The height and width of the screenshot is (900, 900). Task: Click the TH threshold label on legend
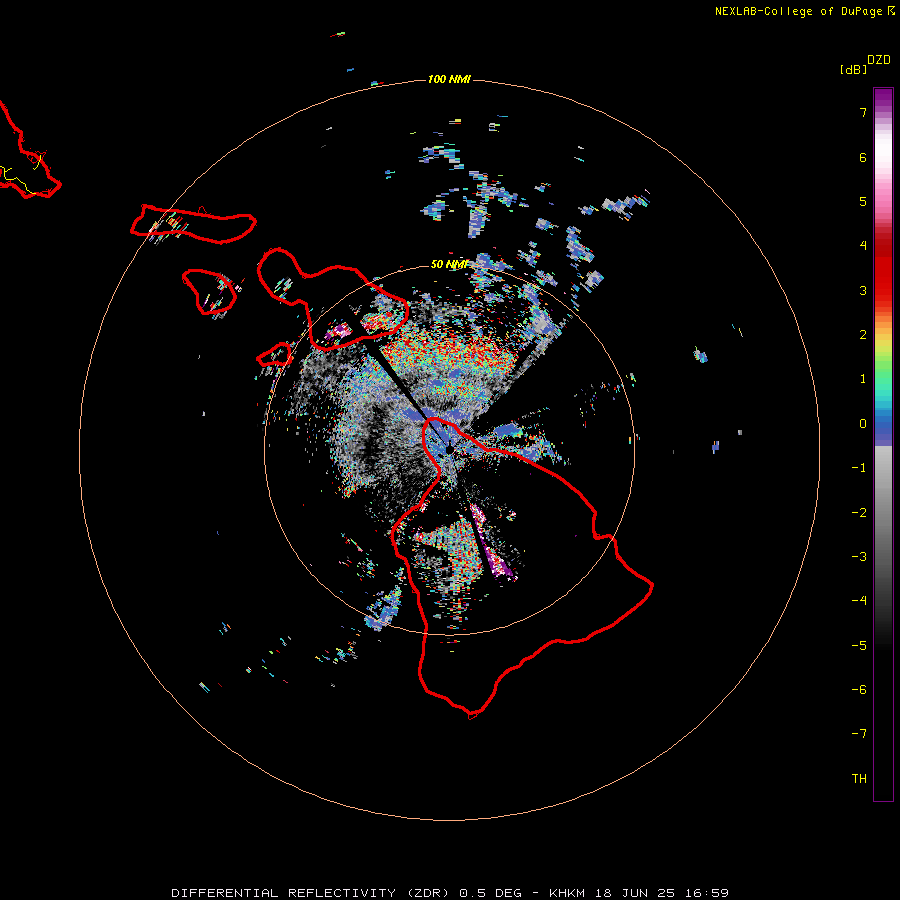(x=859, y=779)
